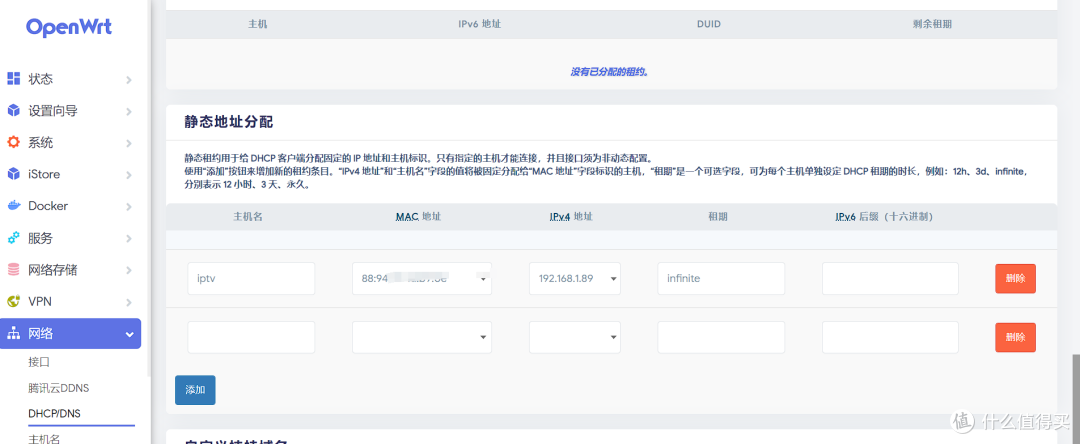This screenshot has width=1080, height=444.
Task: Click IPv6 suffix field in empty row
Action: pyautogui.click(x=890, y=337)
